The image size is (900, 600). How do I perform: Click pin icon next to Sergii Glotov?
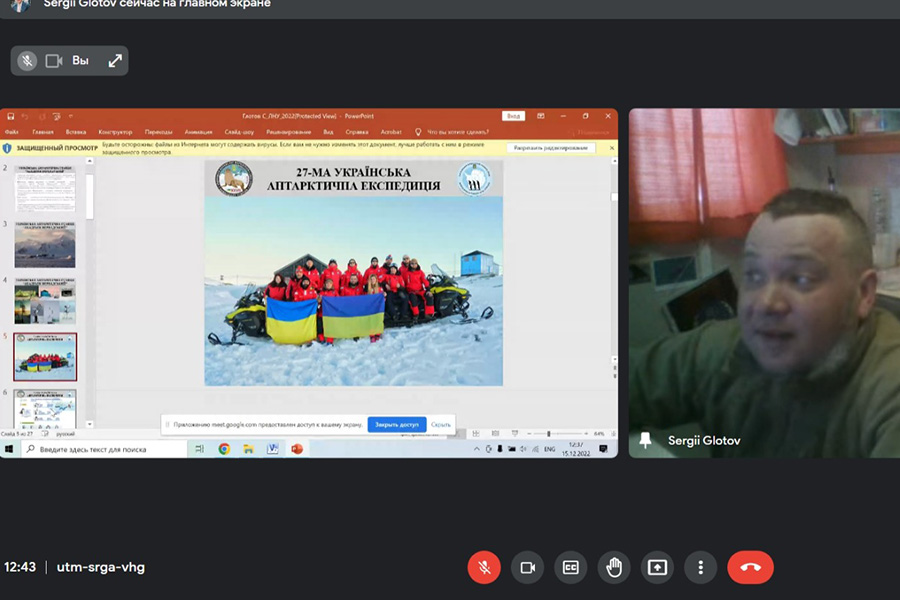point(645,440)
